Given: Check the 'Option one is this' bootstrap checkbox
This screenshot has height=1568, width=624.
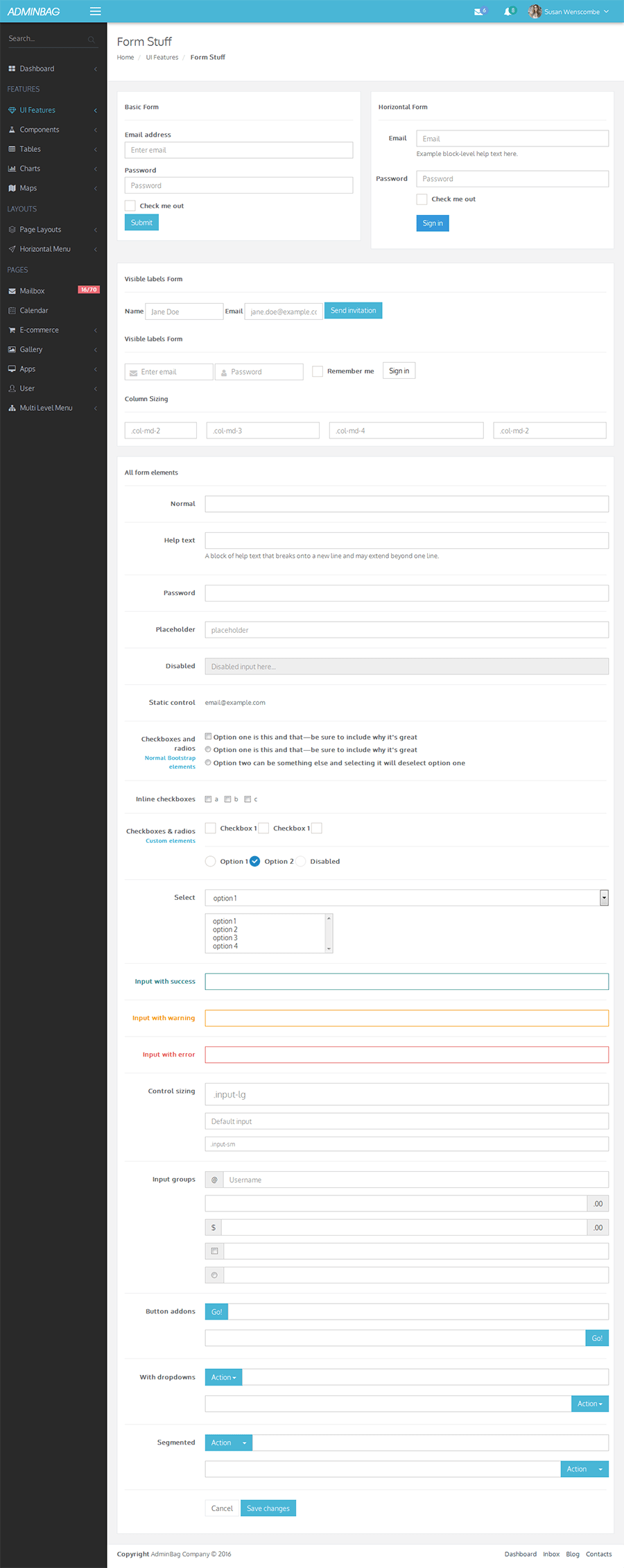Looking at the screenshot, I should 208,737.
